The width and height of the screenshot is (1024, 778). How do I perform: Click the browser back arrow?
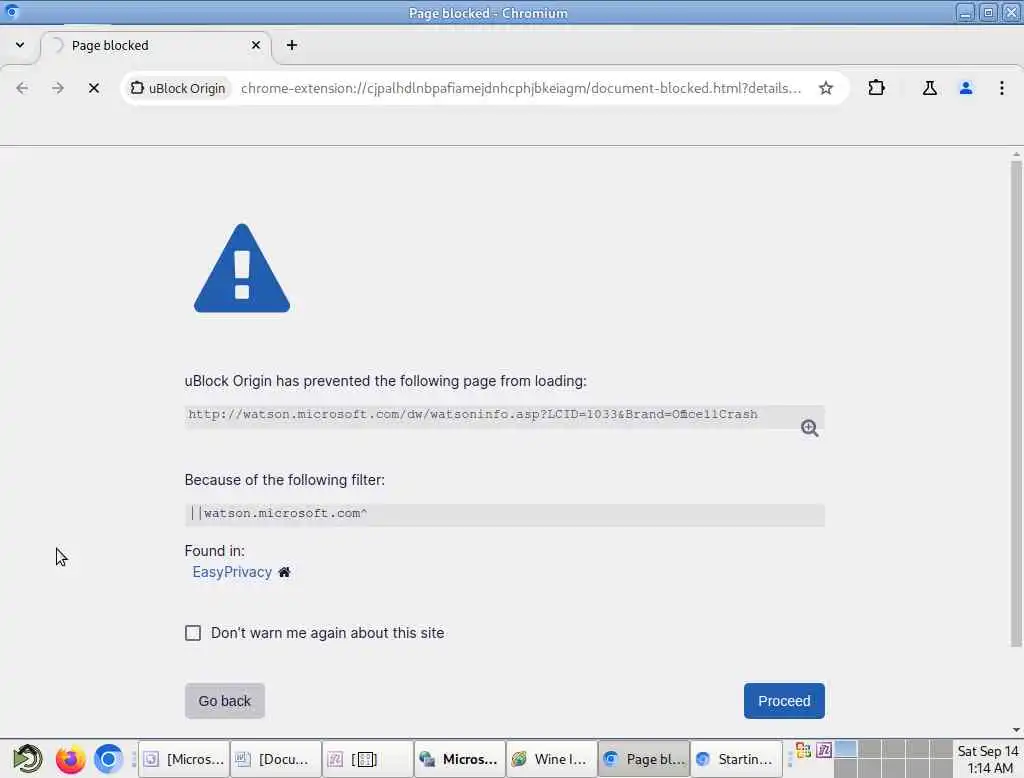pos(22,88)
